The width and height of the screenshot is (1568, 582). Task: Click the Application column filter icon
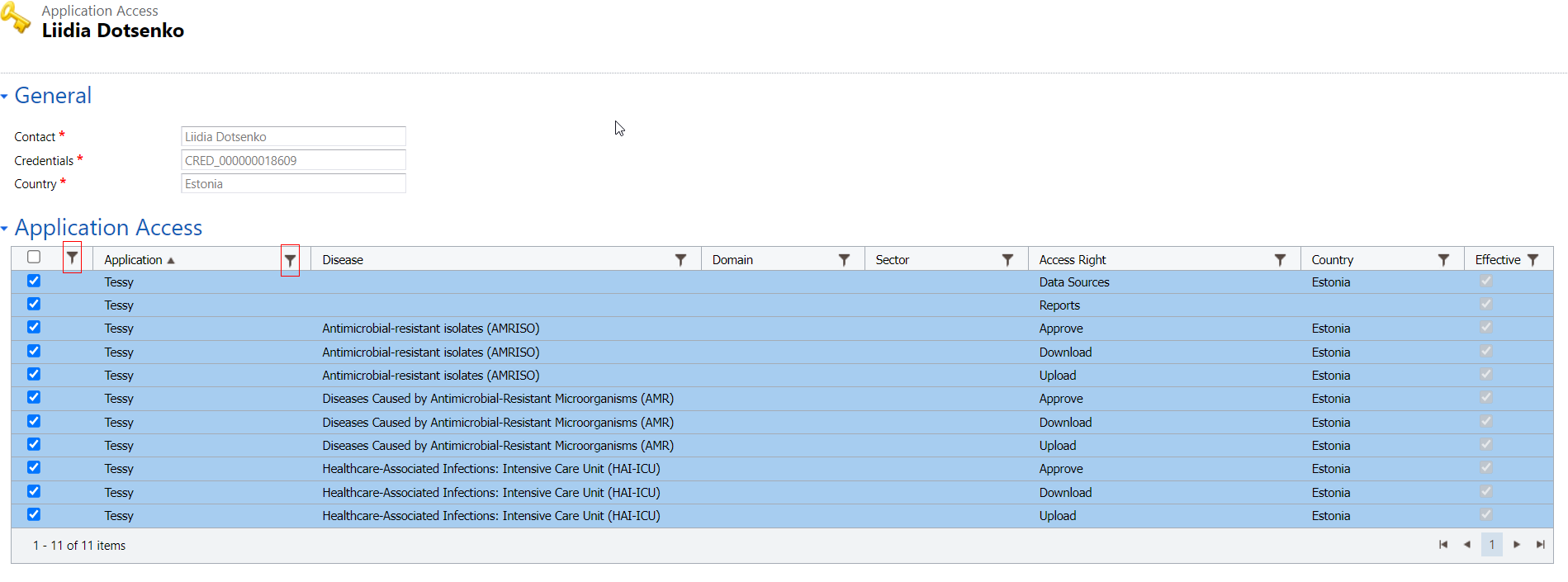(290, 260)
